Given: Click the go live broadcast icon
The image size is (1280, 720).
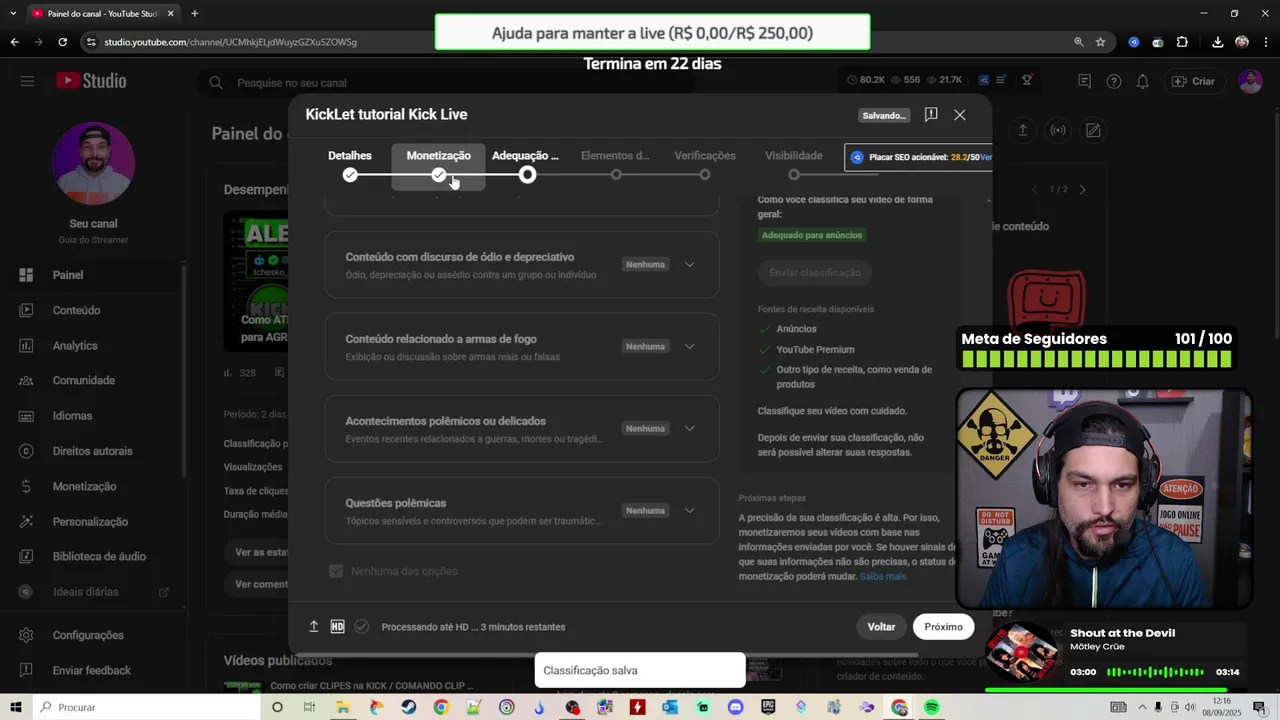Looking at the screenshot, I should pyautogui.click(x=1058, y=130).
